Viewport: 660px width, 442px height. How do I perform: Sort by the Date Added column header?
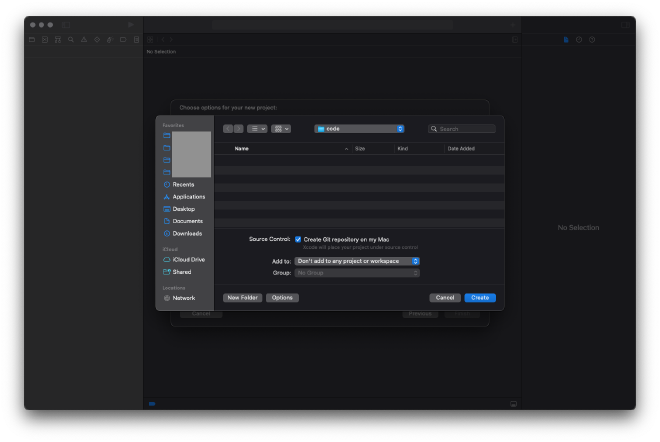click(461, 149)
